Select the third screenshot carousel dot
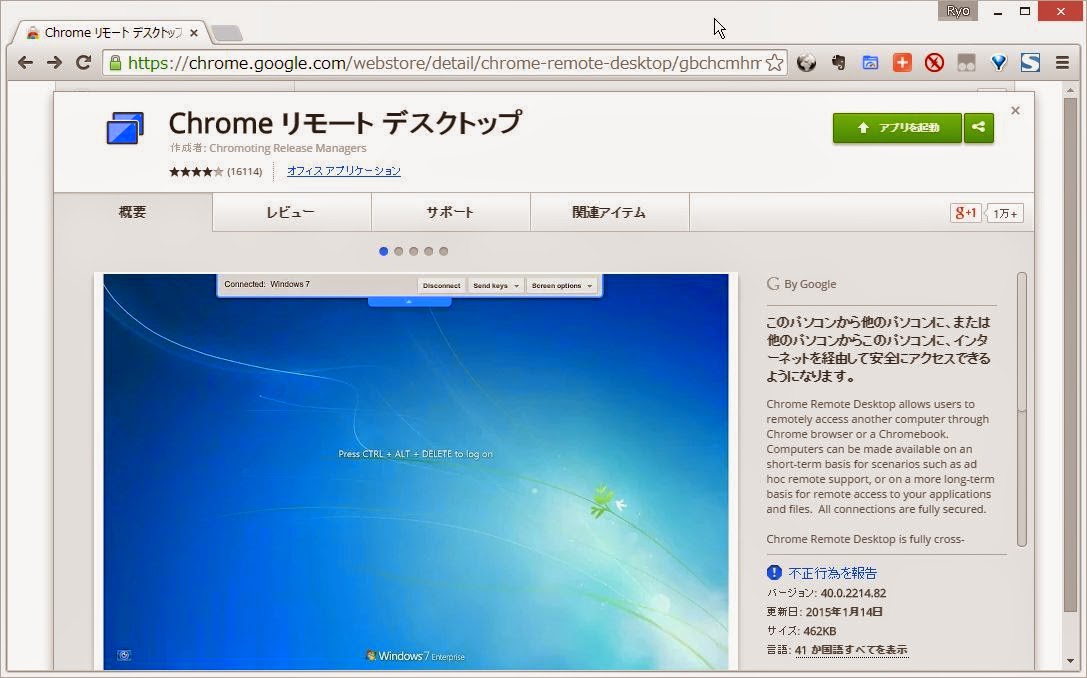This screenshot has height=678, width=1087. coord(414,252)
